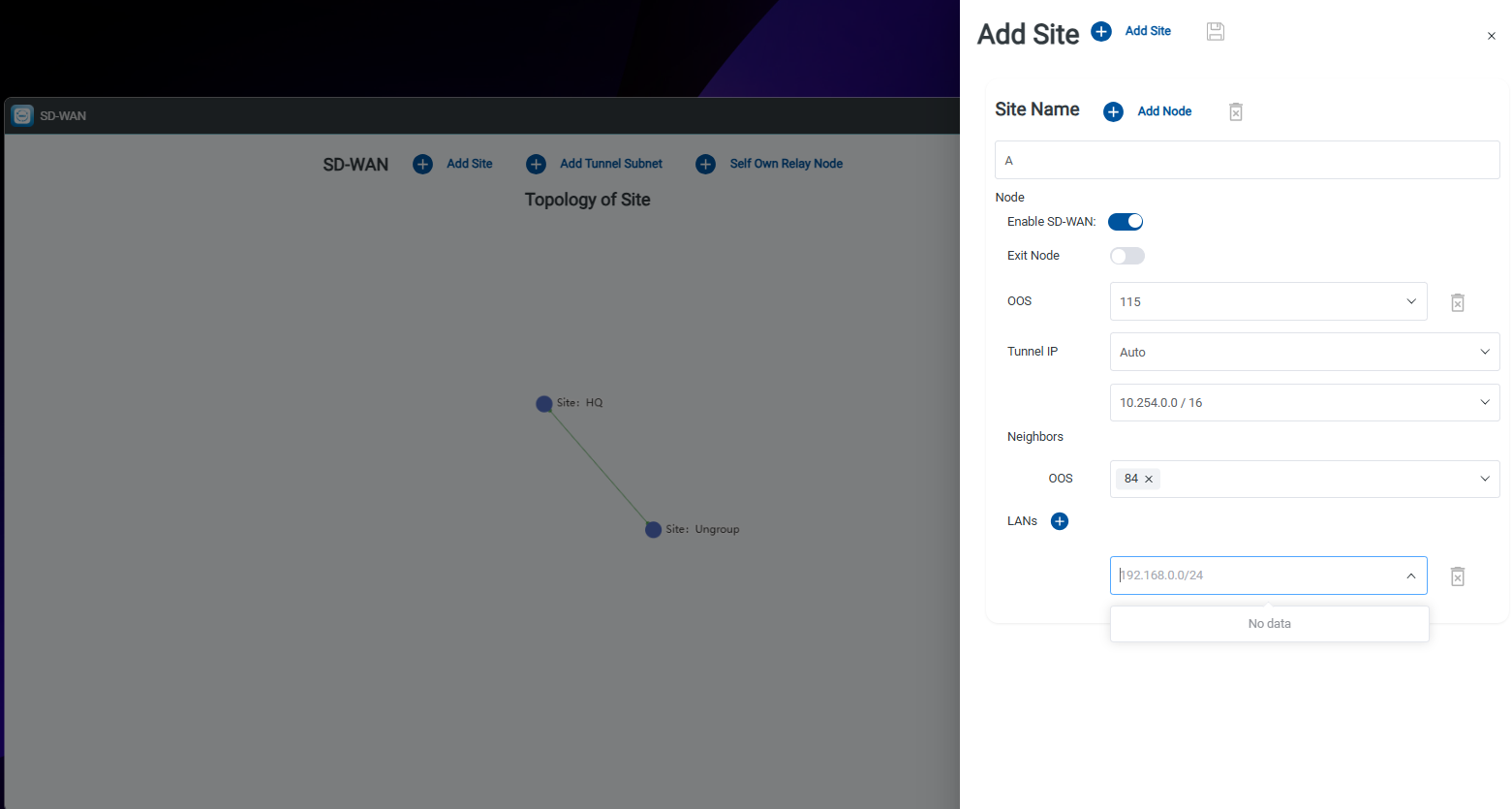Click the Add Site link in panel header
This screenshot has height=809, width=1512.
tap(1148, 31)
